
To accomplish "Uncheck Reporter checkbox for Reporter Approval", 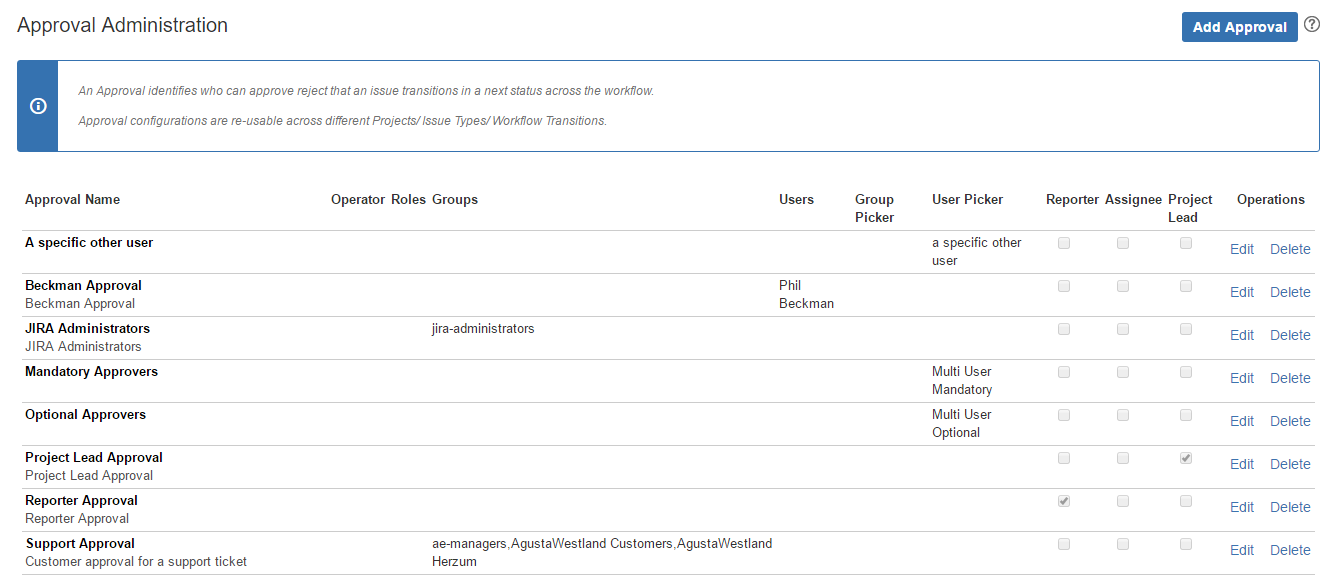I will [x=1064, y=501].
